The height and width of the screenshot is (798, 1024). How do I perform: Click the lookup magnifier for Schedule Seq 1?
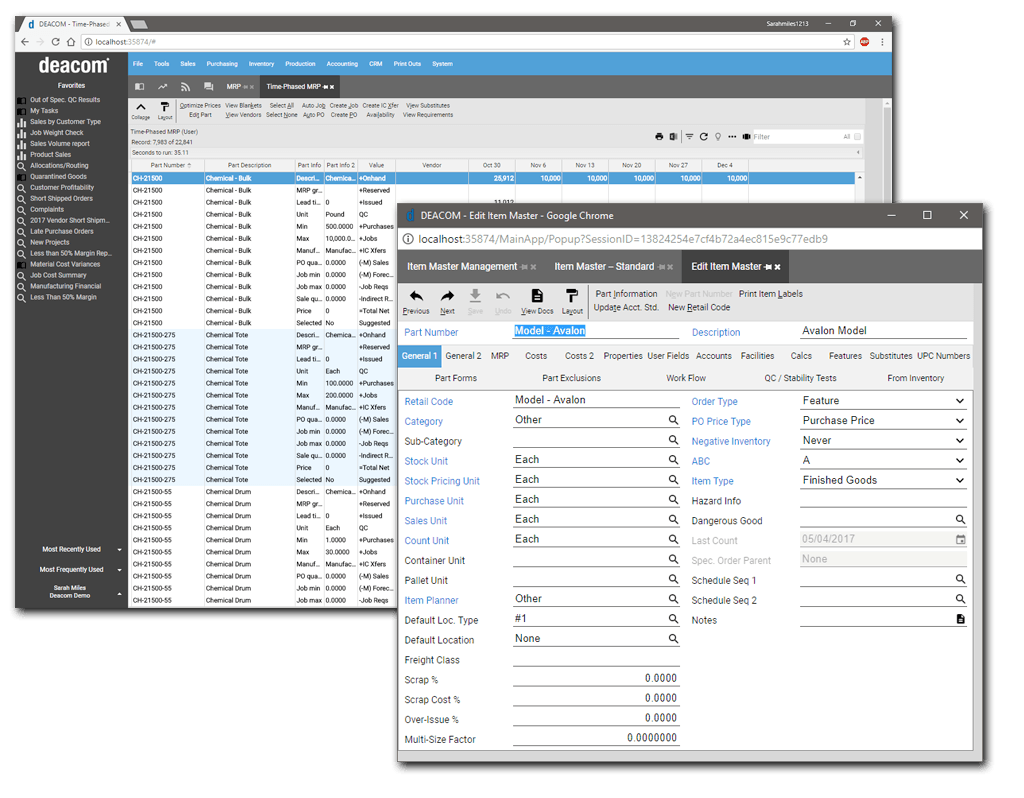tap(961, 579)
